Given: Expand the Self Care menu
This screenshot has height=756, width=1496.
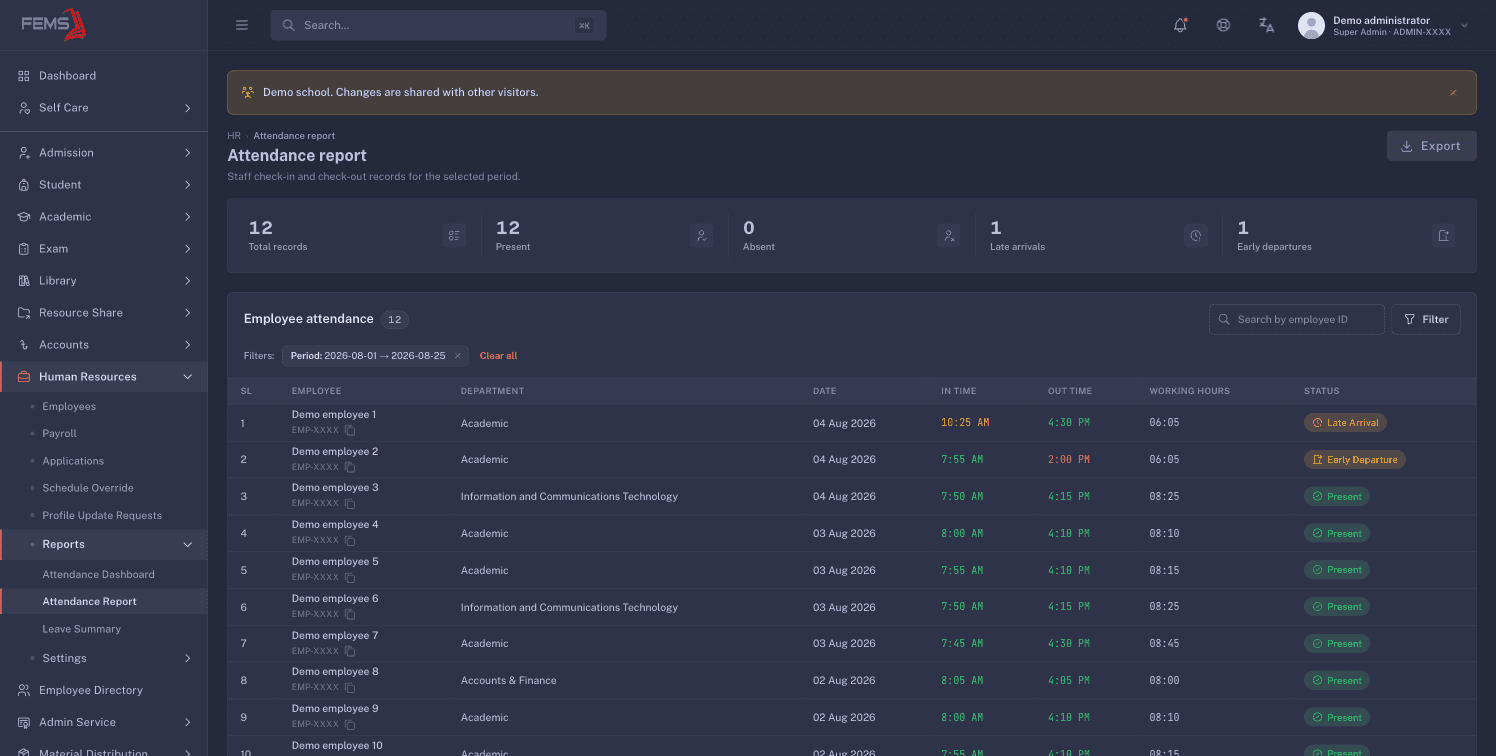Looking at the screenshot, I should (x=104, y=108).
